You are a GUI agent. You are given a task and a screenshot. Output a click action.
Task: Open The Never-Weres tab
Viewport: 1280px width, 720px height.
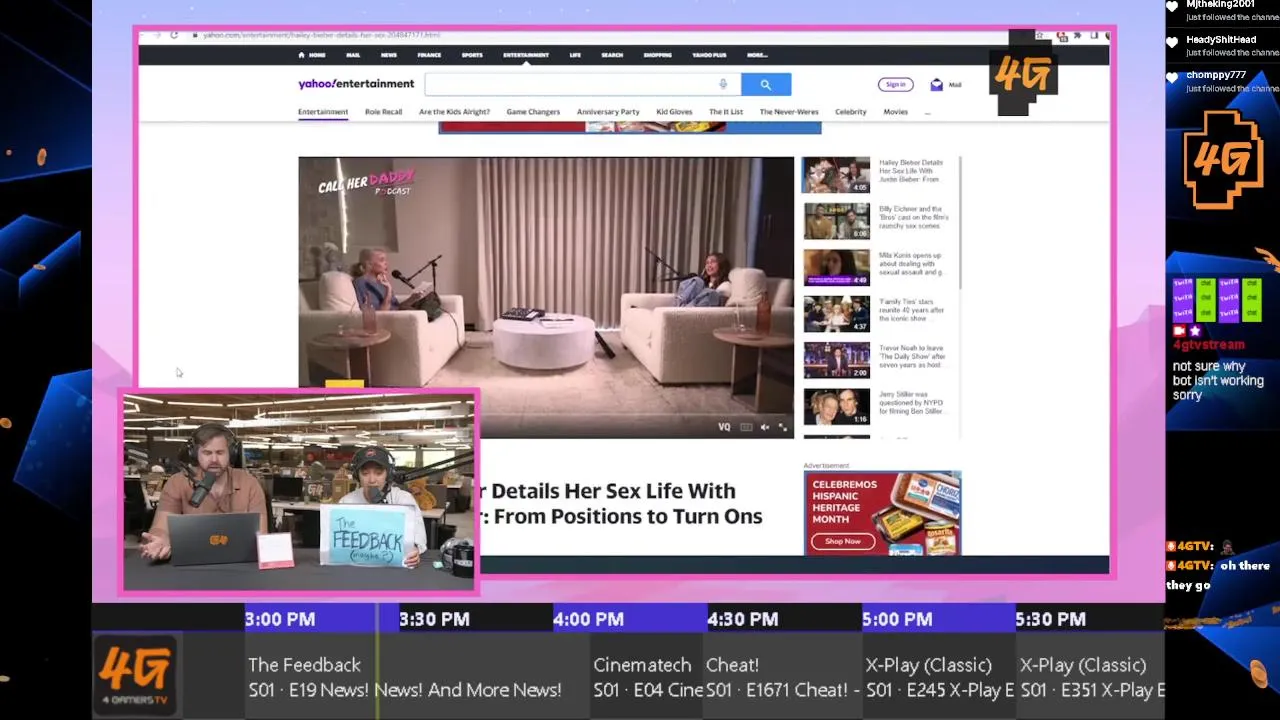[789, 112]
